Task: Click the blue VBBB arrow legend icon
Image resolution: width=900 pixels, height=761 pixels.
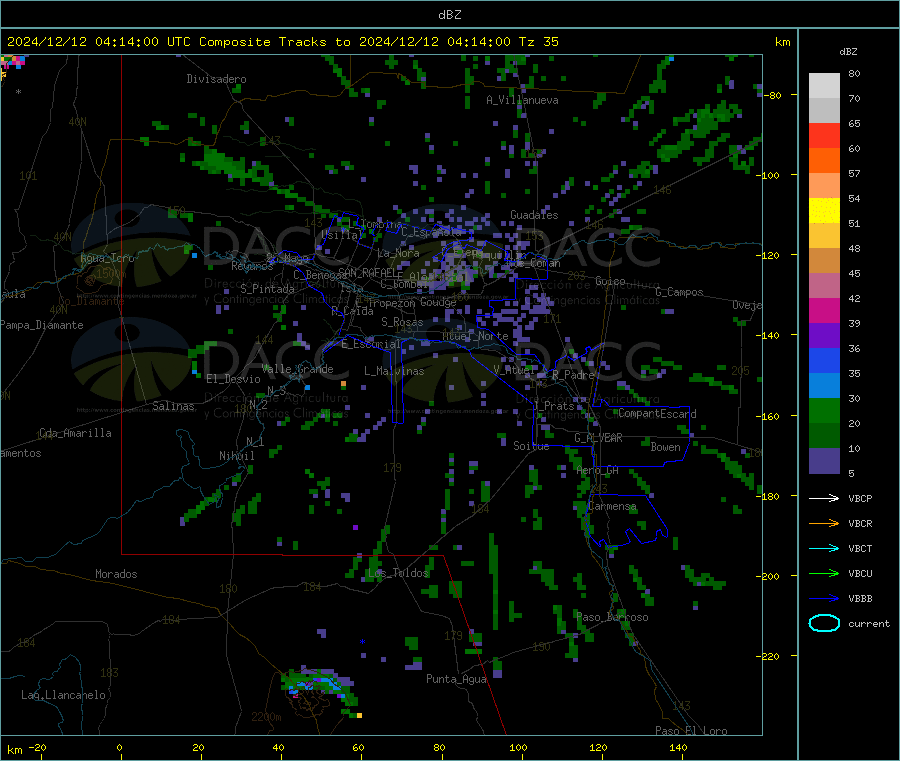Action: pyautogui.click(x=824, y=598)
